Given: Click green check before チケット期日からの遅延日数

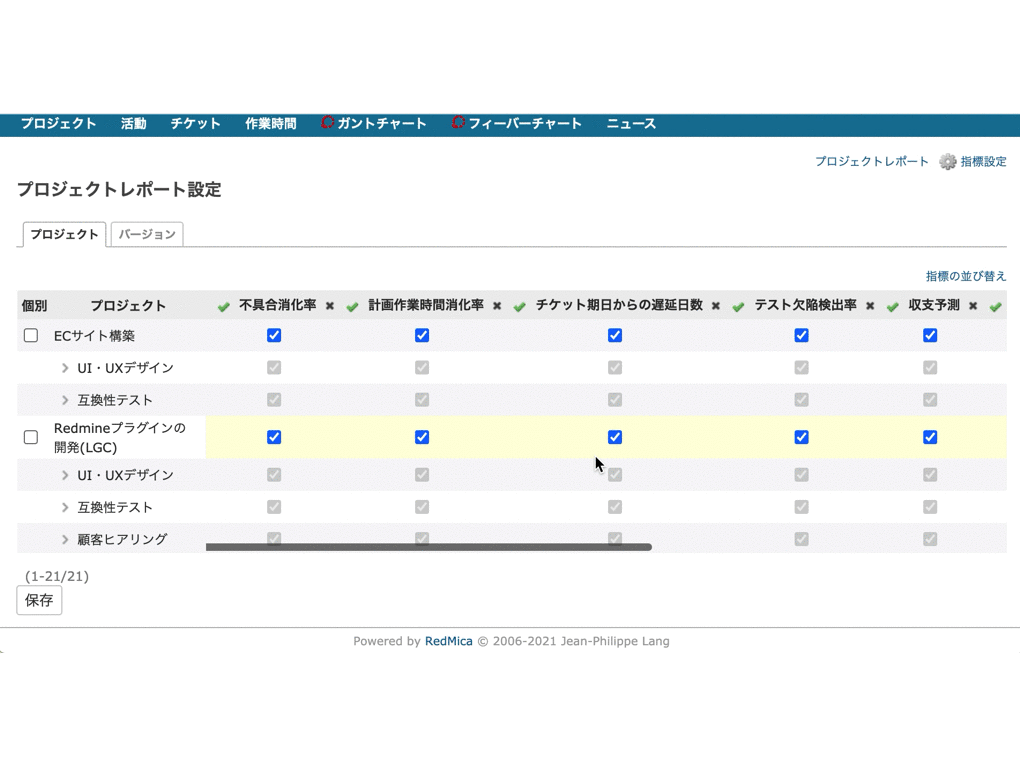Looking at the screenshot, I should click(x=519, y=306).
